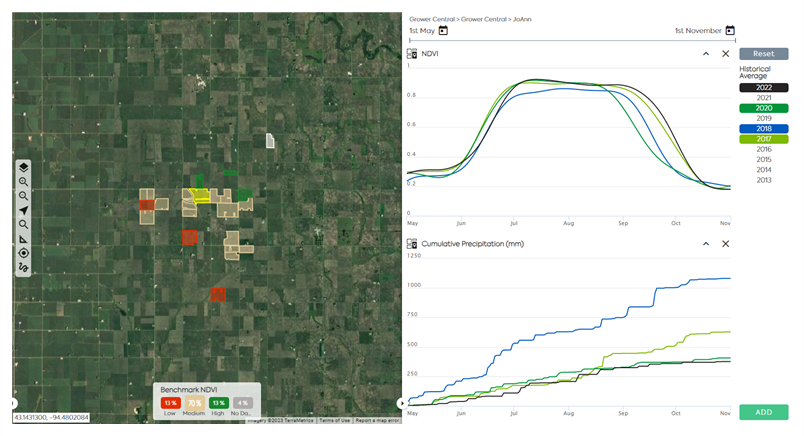Collapse the Cumulative Precipitation chart panel

pyautogui.click(x=706, y=244)
